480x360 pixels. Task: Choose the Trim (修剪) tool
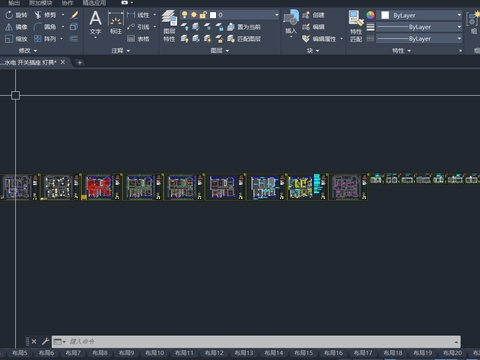pyautogui.click(x=45, y=15)
